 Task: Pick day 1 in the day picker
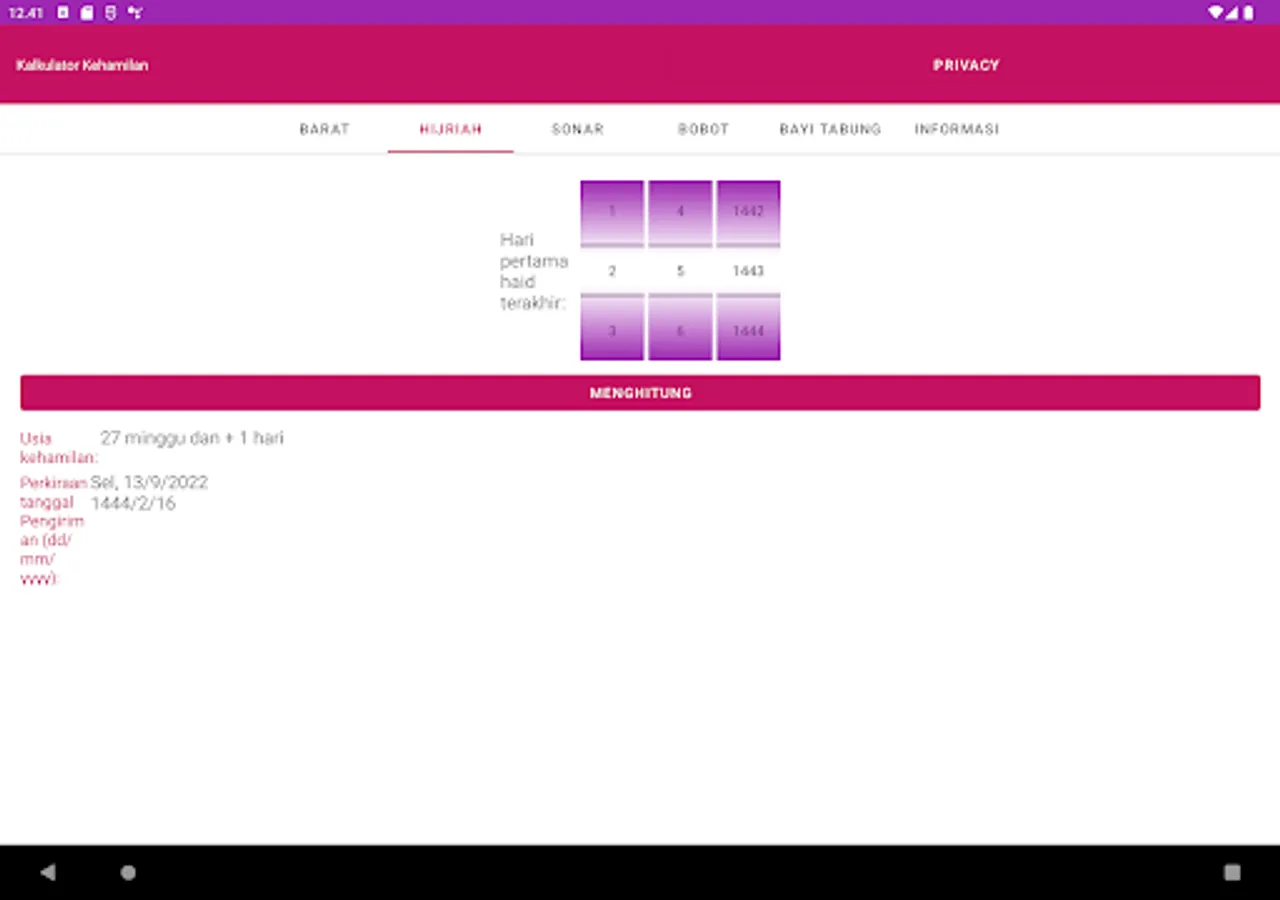(x=612, y=212)
